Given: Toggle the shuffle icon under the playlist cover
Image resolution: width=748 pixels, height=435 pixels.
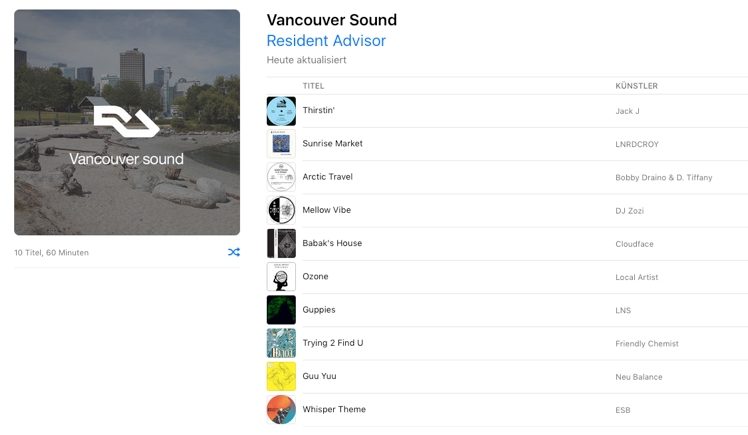Looking at the screenshot, I should 233,252.
